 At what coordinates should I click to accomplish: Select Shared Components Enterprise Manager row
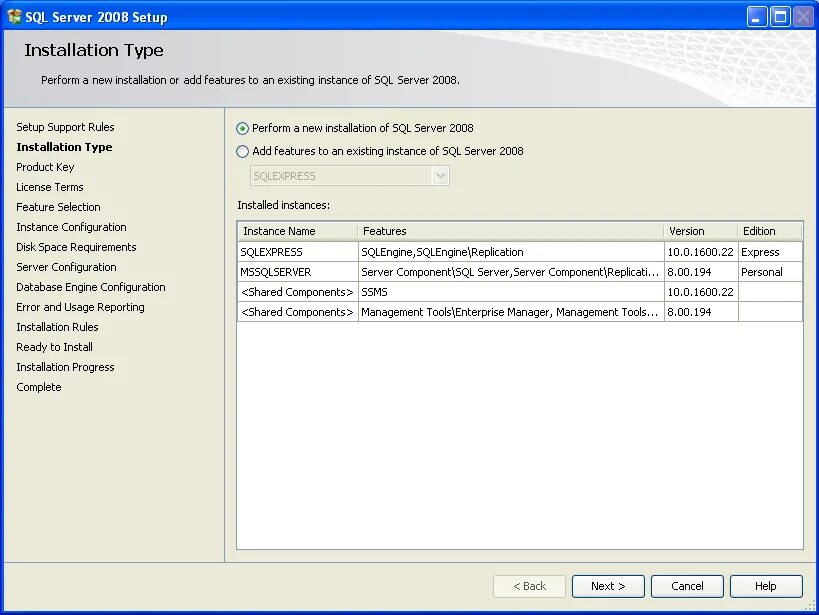click(x=520, y=312)
